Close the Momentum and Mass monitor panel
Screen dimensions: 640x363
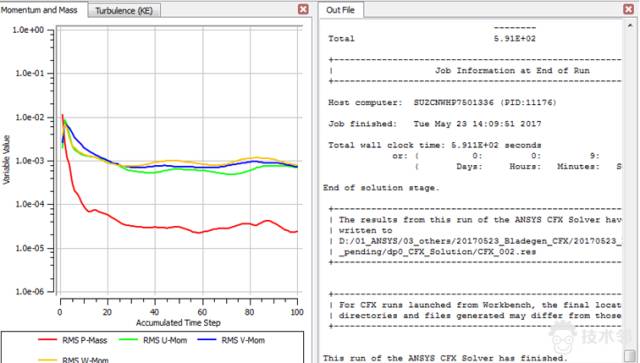[x=303, y=9]
